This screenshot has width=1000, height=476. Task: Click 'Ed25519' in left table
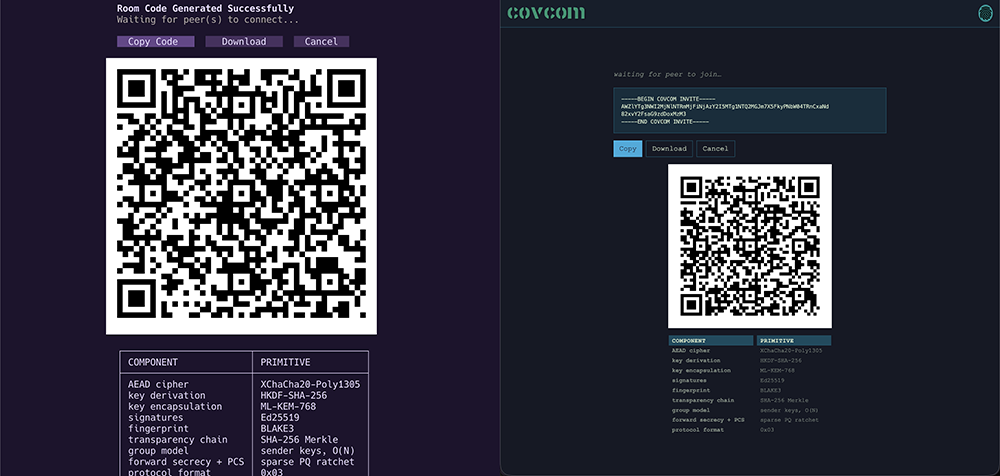[280, 417]
